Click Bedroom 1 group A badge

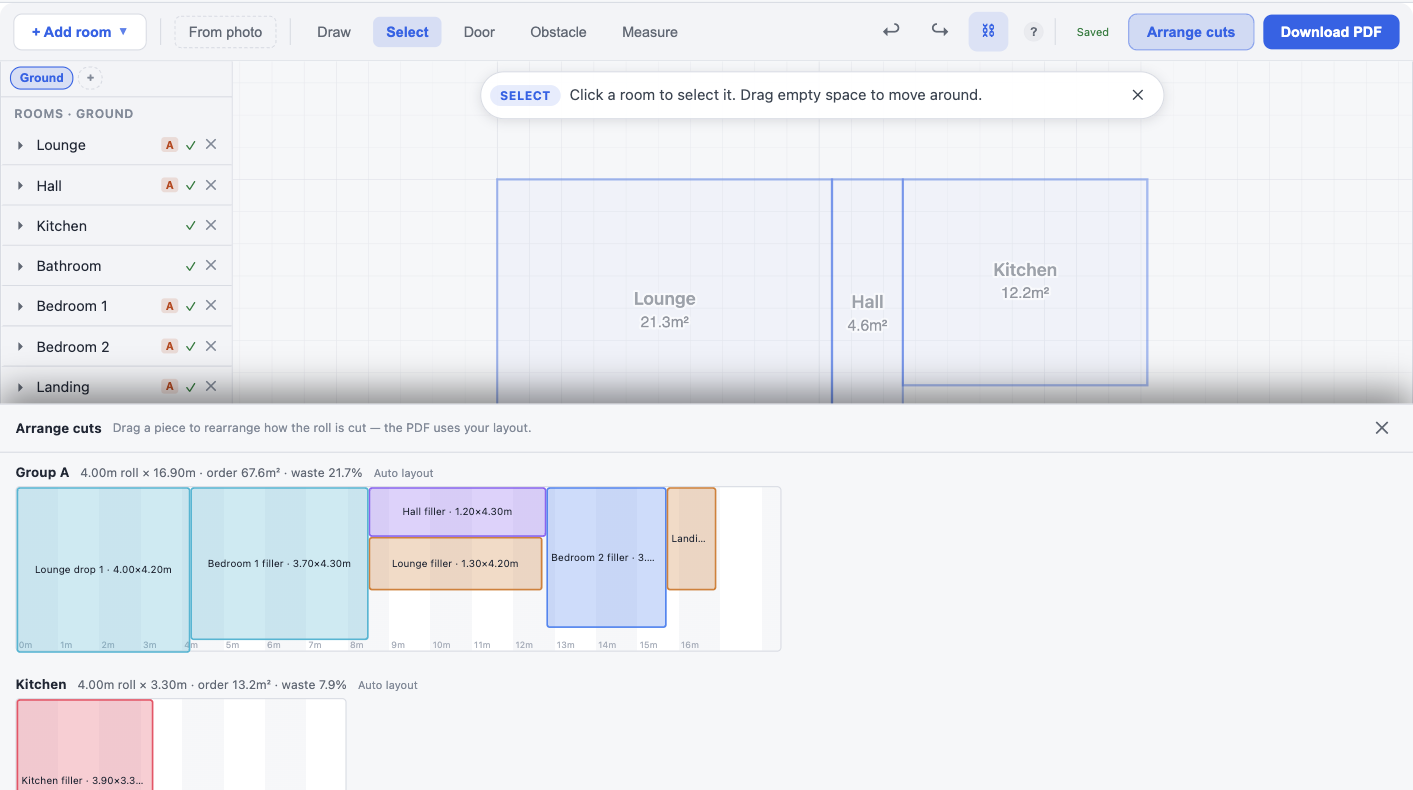click(169, 306)
